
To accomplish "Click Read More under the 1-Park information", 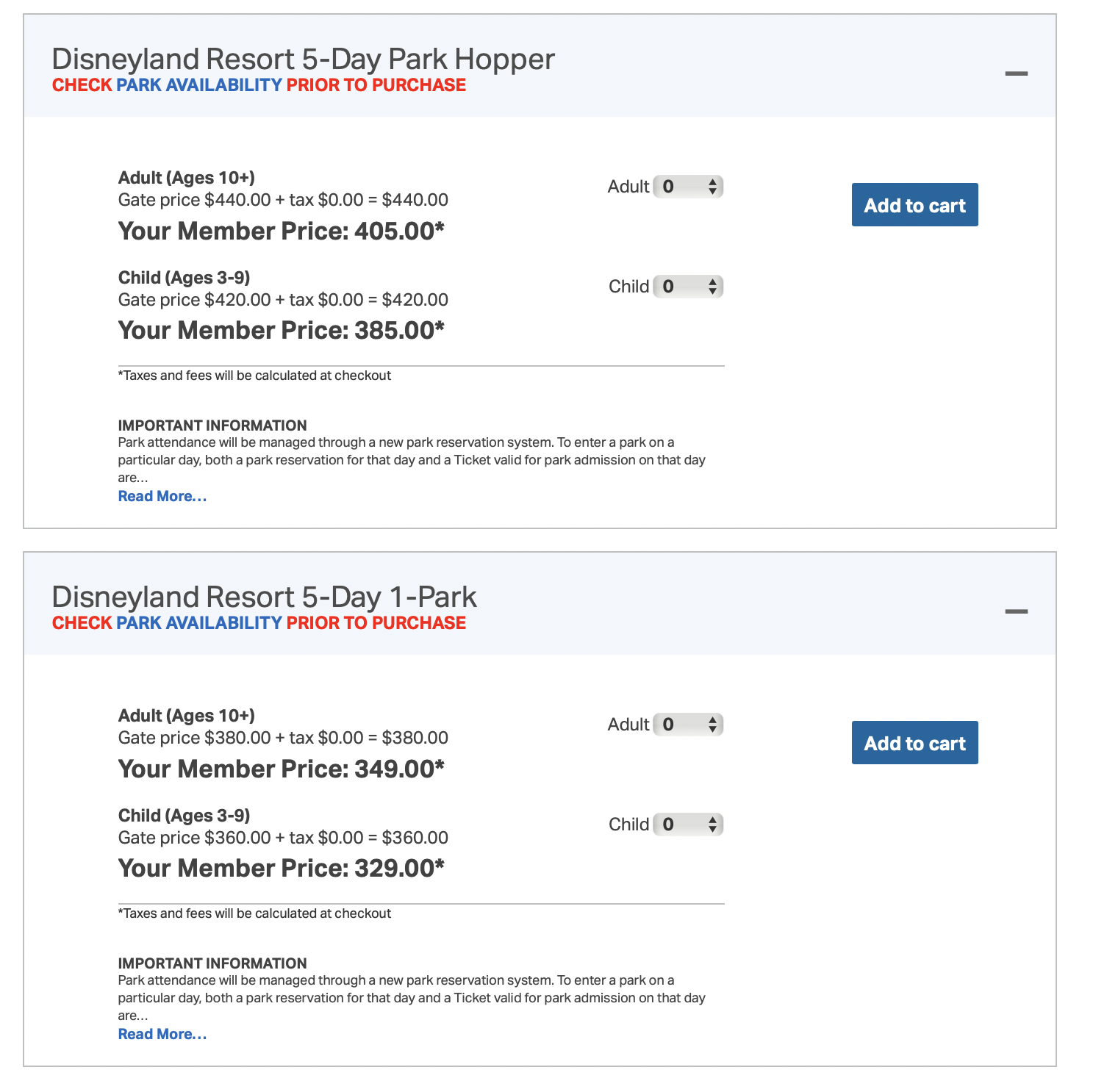I will pos(162,1034).
